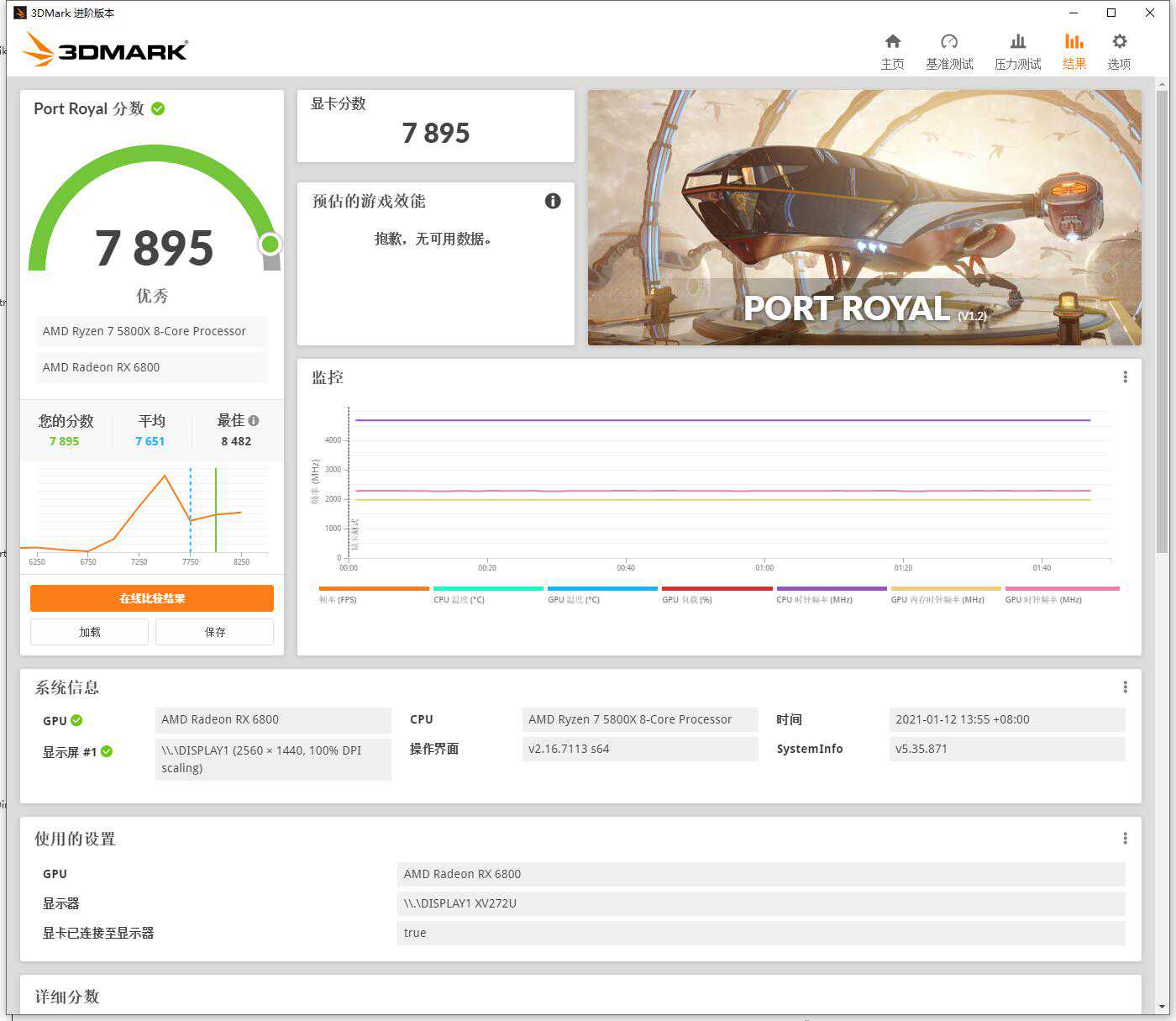Click the orange online compare results button
This screenshot has width=1176, height=1021.
click(152, 598)
